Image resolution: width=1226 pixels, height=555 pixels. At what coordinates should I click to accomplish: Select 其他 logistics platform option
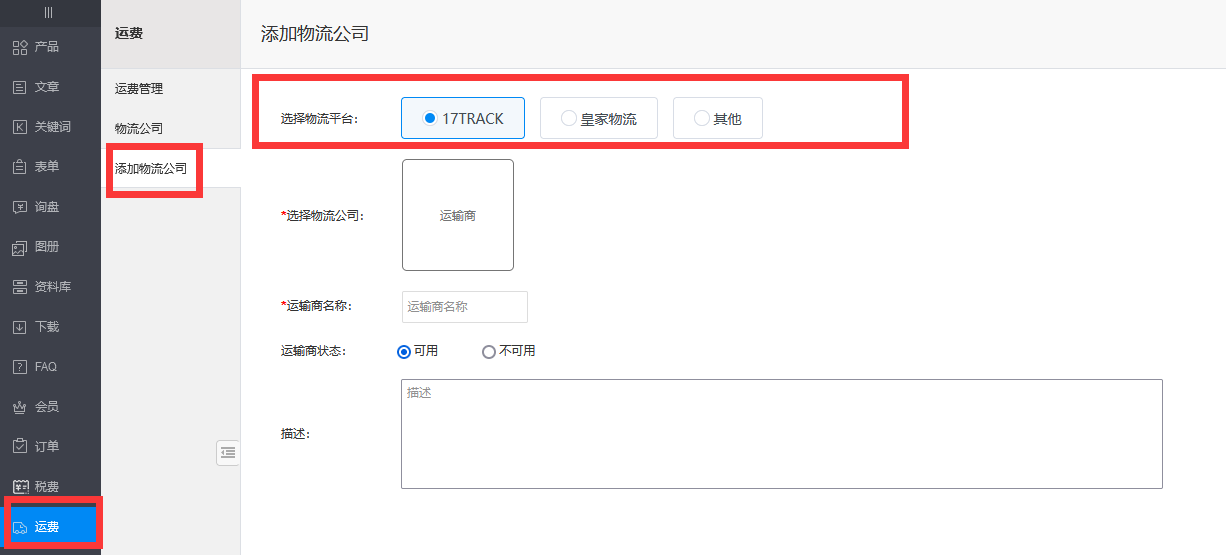717,118
